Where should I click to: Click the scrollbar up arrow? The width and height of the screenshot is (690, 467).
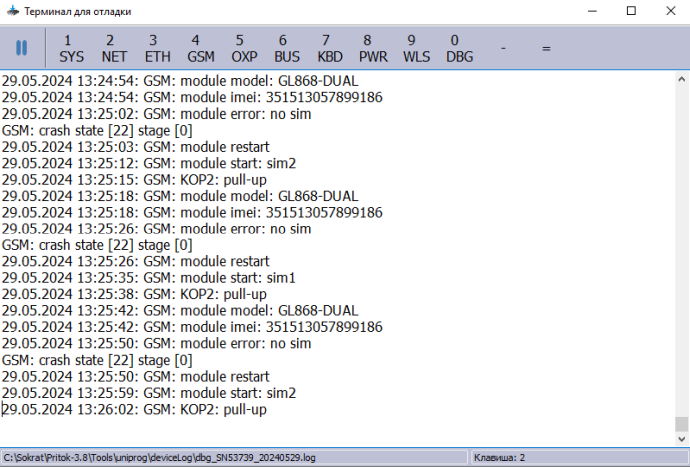682,80
